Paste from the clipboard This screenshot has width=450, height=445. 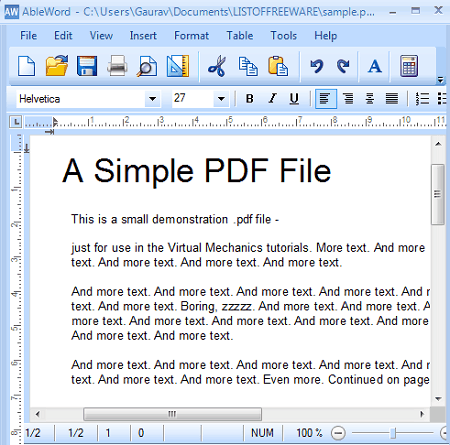point(278,66)
